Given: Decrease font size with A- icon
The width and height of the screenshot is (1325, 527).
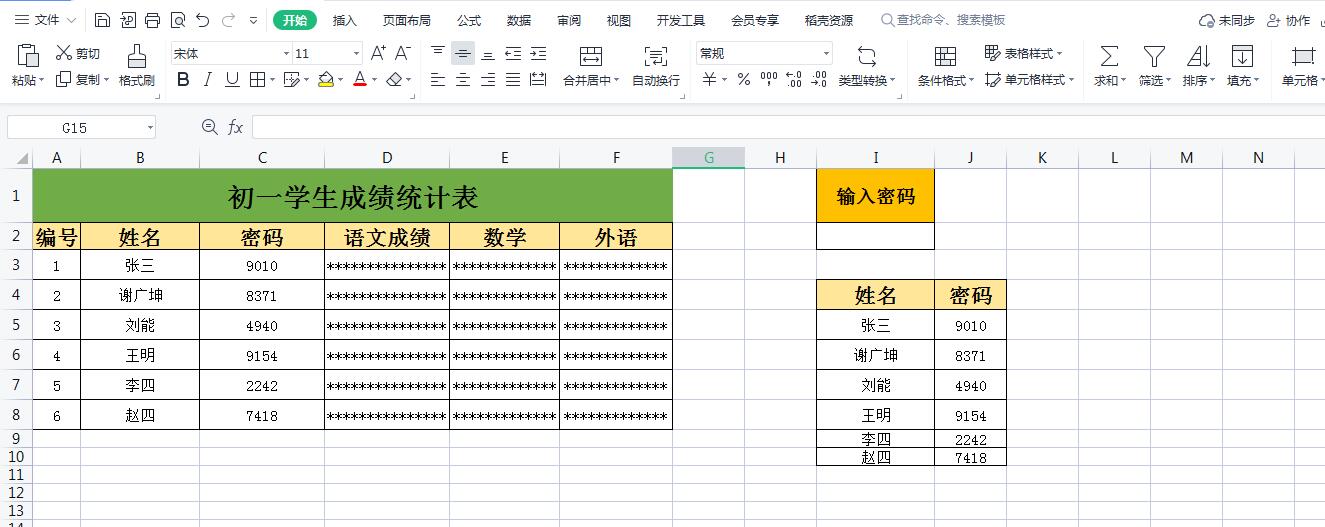Looking at the screenshot, I should (x=403, y=54).
